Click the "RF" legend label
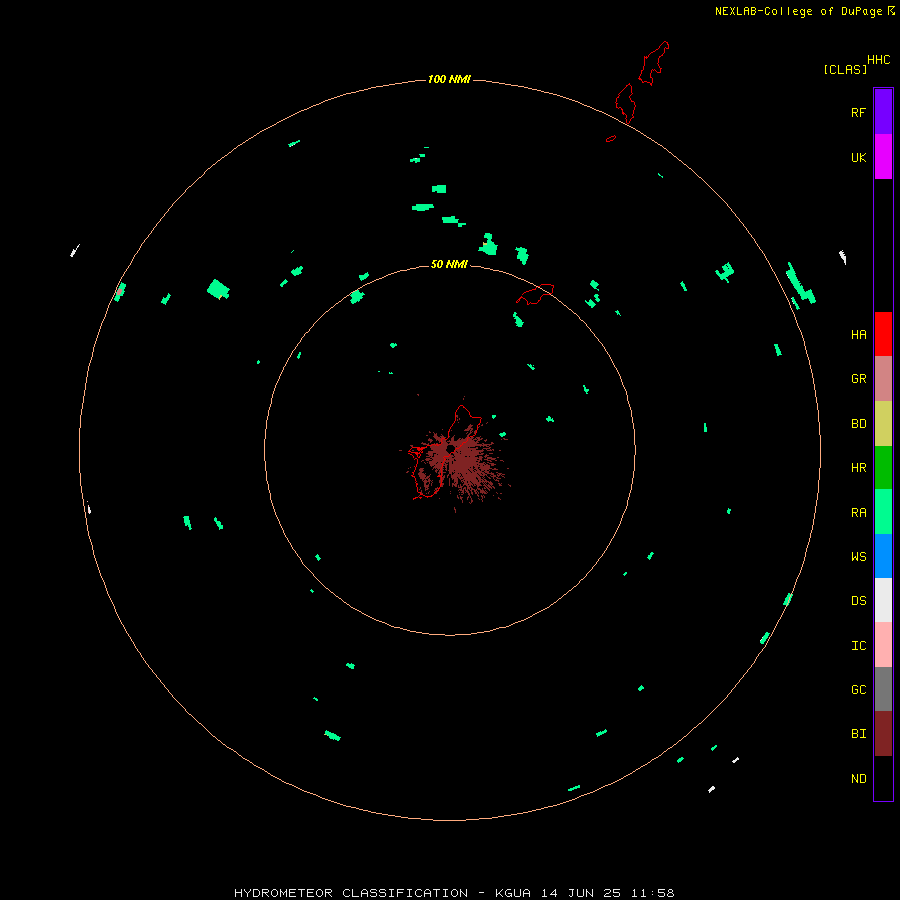 coord(858,112)
